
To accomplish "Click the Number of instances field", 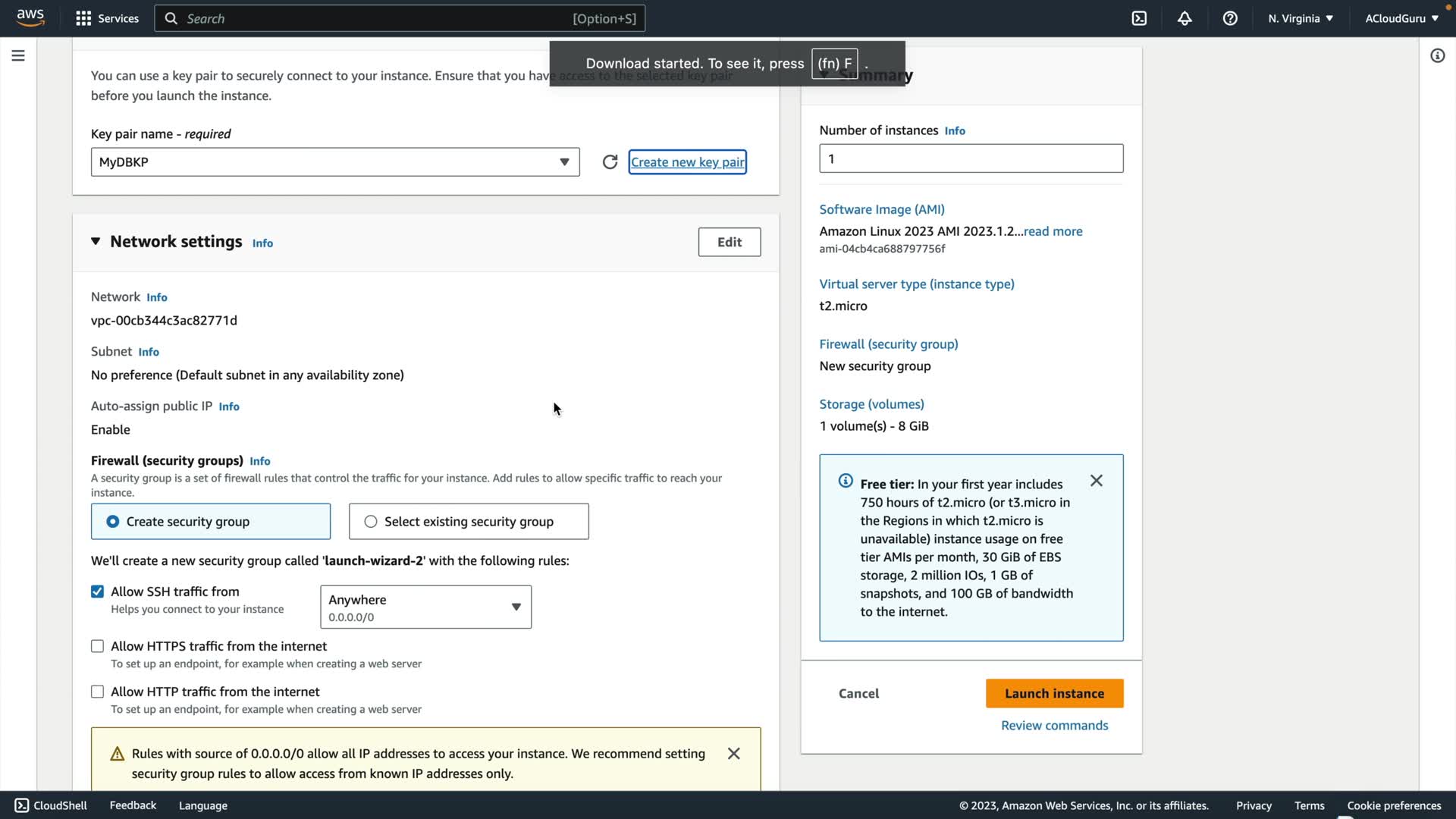I will (971, 158).
